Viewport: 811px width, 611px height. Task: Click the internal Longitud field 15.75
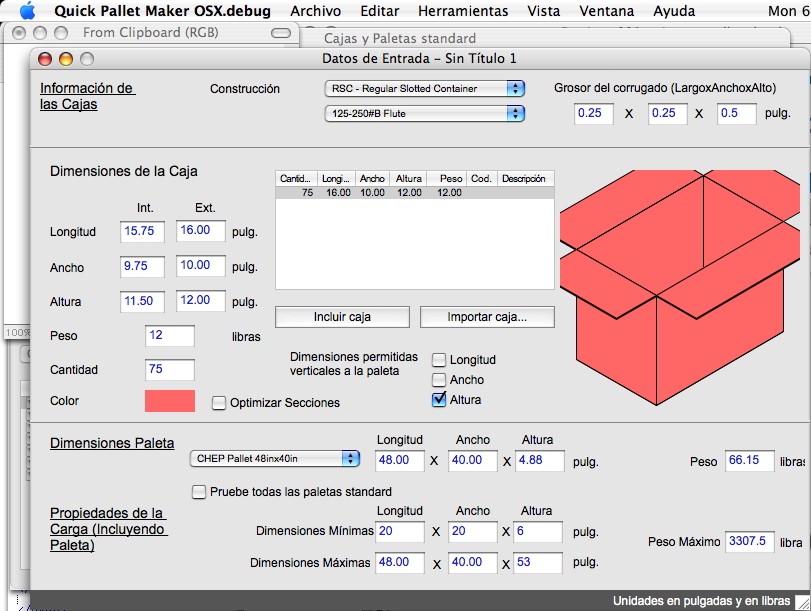[x=142, y=231]
